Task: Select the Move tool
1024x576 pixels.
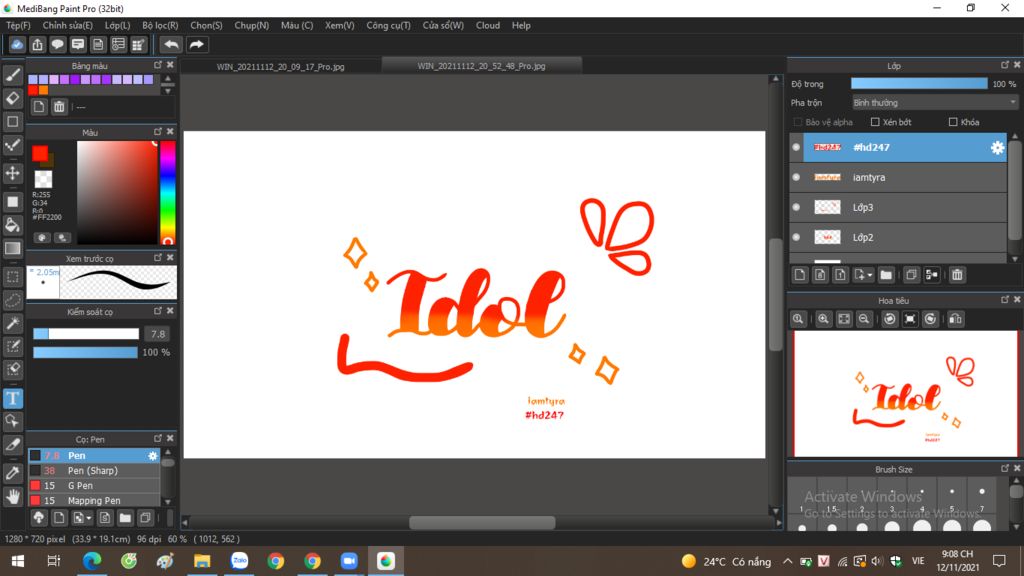Action: pos(12,173)
